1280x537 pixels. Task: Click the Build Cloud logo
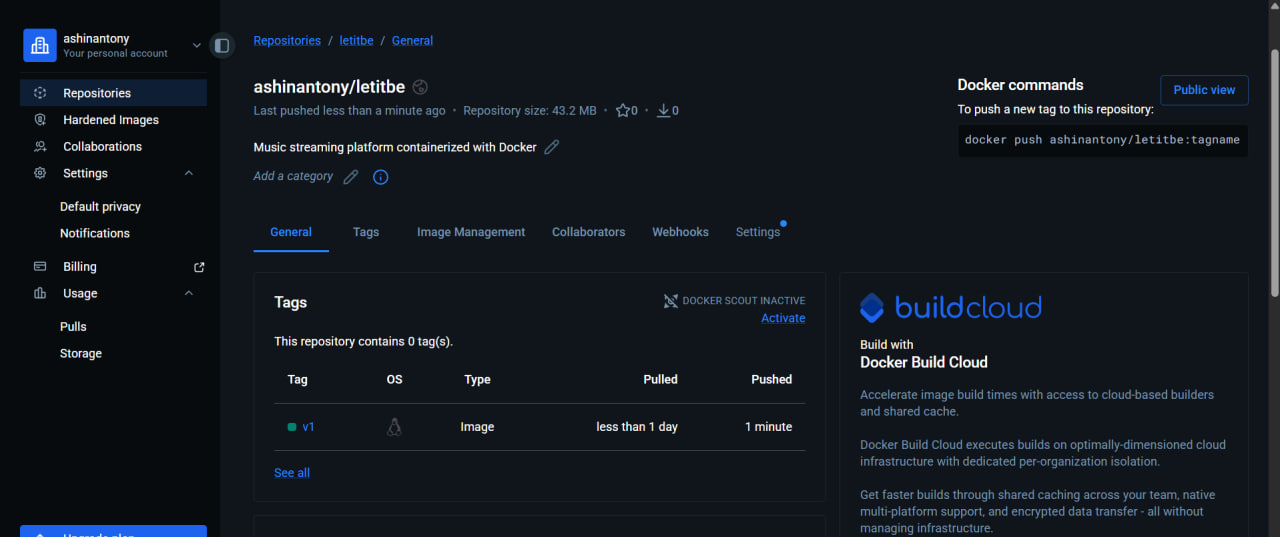pos(951,307)
